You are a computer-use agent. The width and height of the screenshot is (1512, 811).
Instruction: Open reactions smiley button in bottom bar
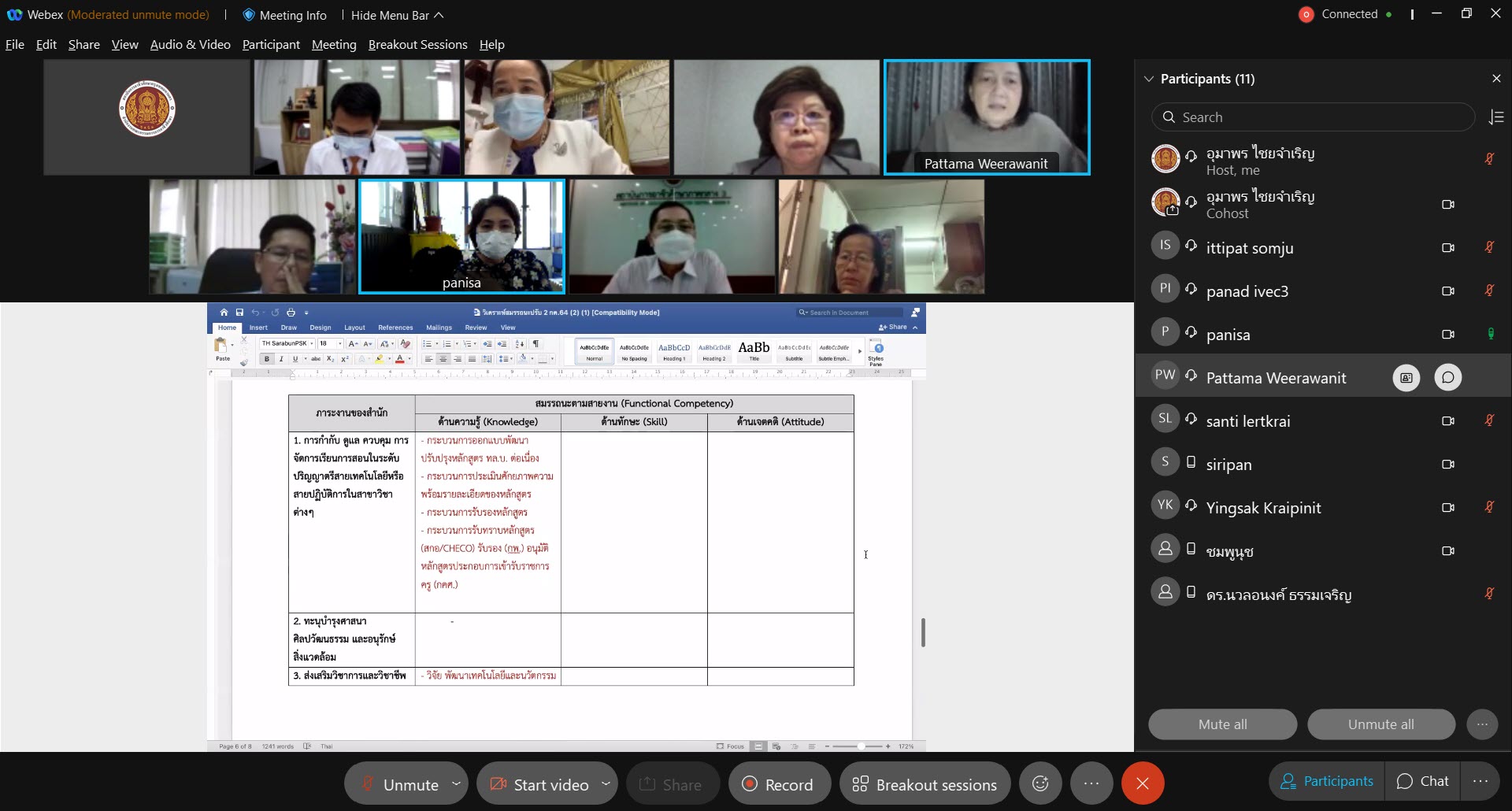pyautogui.click(x=1040, y=783)
